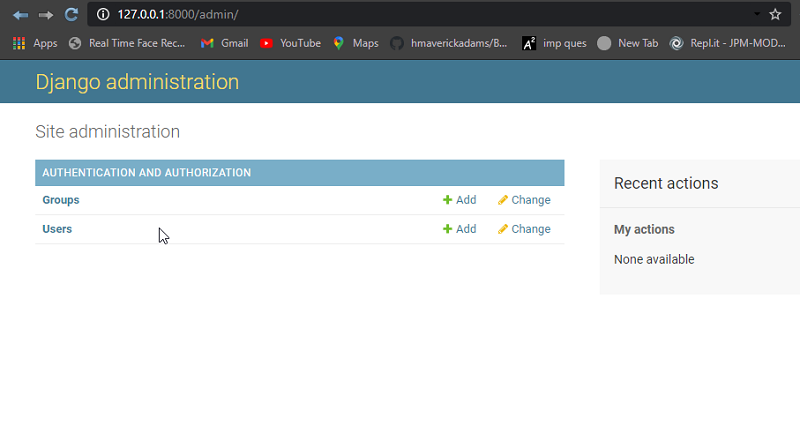Add a new group
The height and width of the screenshot is (448, 800).
point(459,200)
